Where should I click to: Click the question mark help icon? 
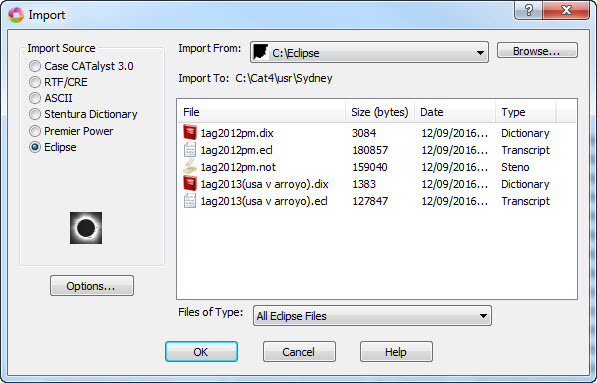[528, 10]
